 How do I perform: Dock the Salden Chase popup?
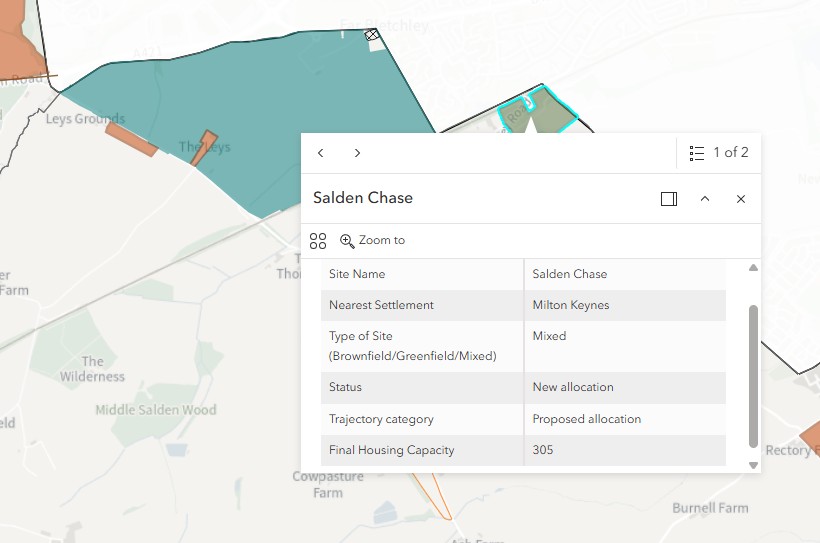click(x=669, y=199)
